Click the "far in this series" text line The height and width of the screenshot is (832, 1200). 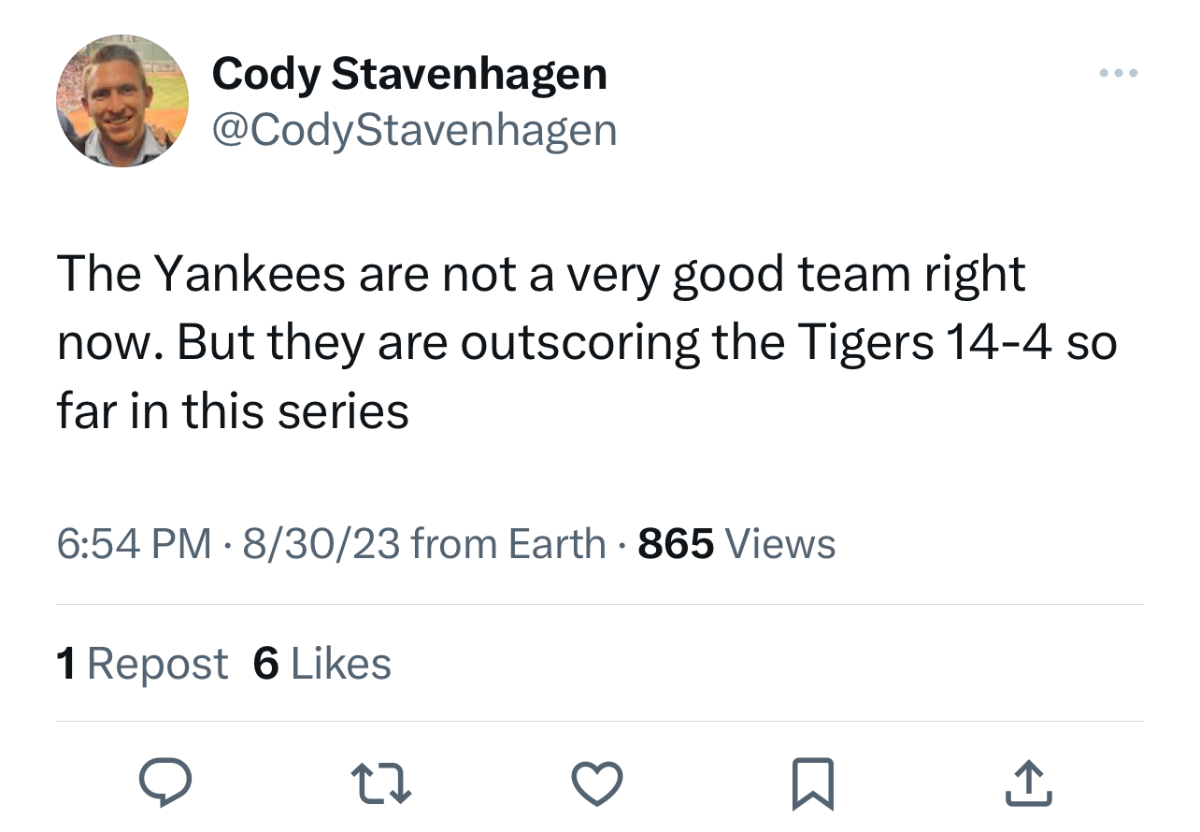click(x=233, y=410)
